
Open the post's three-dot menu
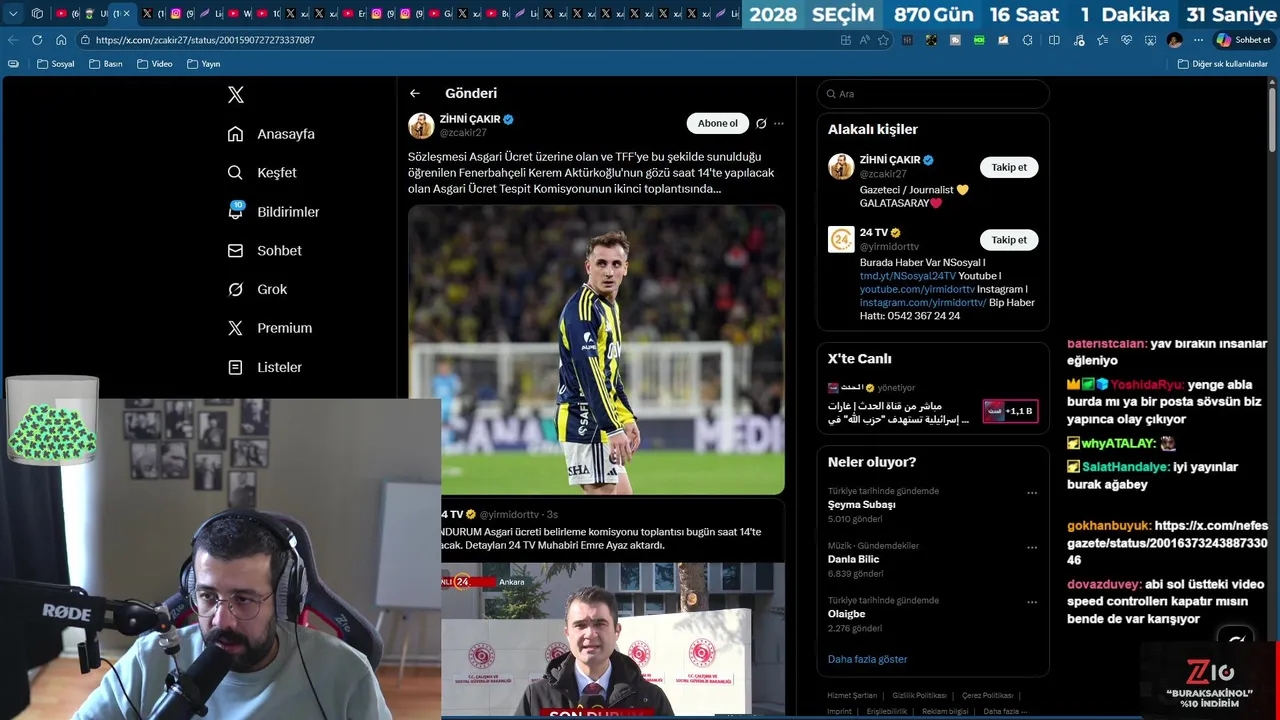click(x=779, y=123)
